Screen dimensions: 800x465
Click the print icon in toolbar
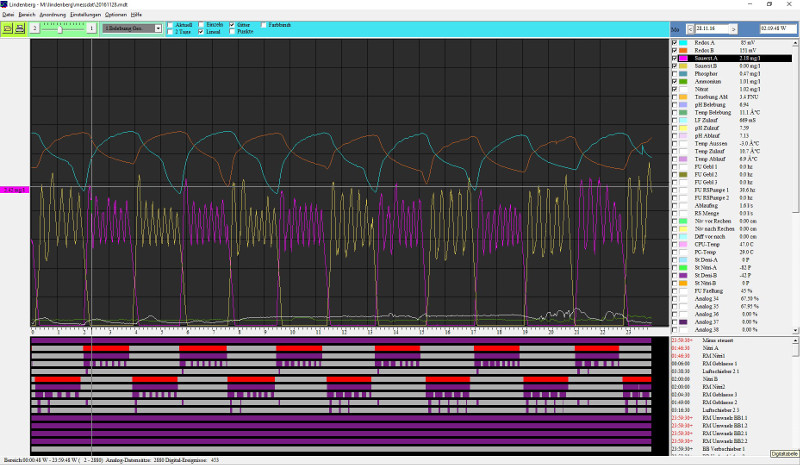pos(19,29)
